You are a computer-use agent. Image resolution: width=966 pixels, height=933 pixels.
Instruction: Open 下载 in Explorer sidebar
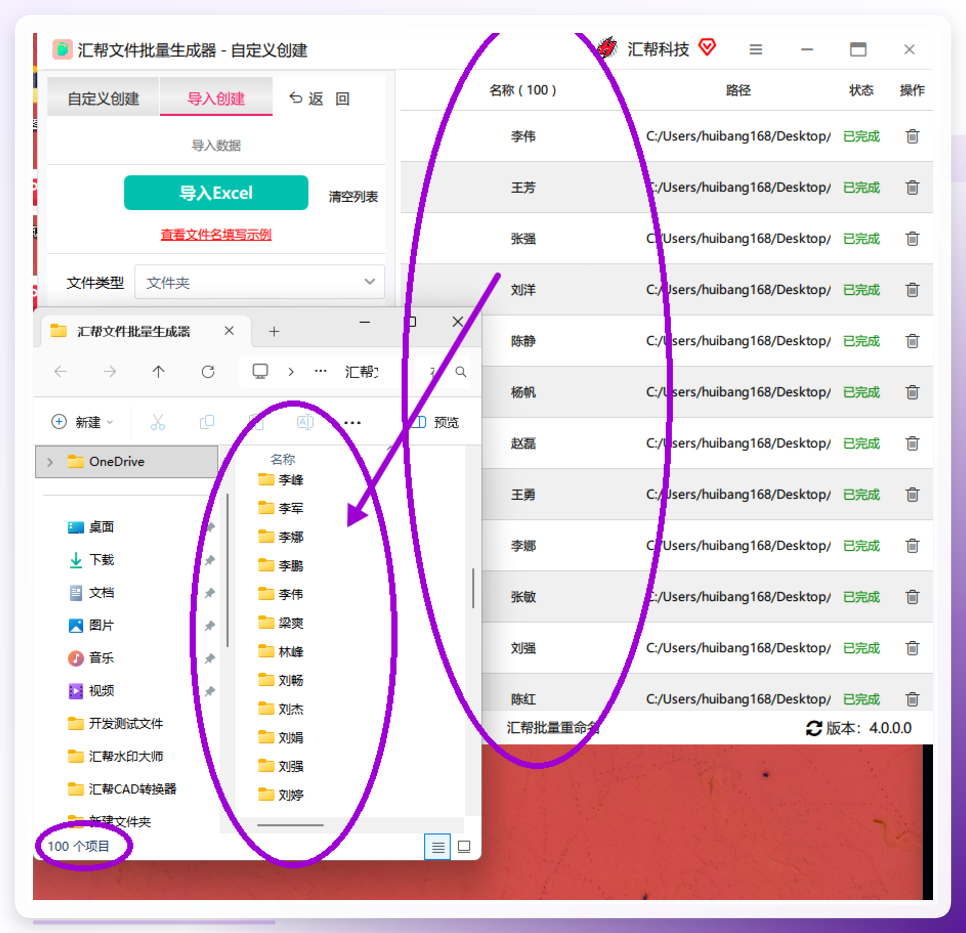101,560
